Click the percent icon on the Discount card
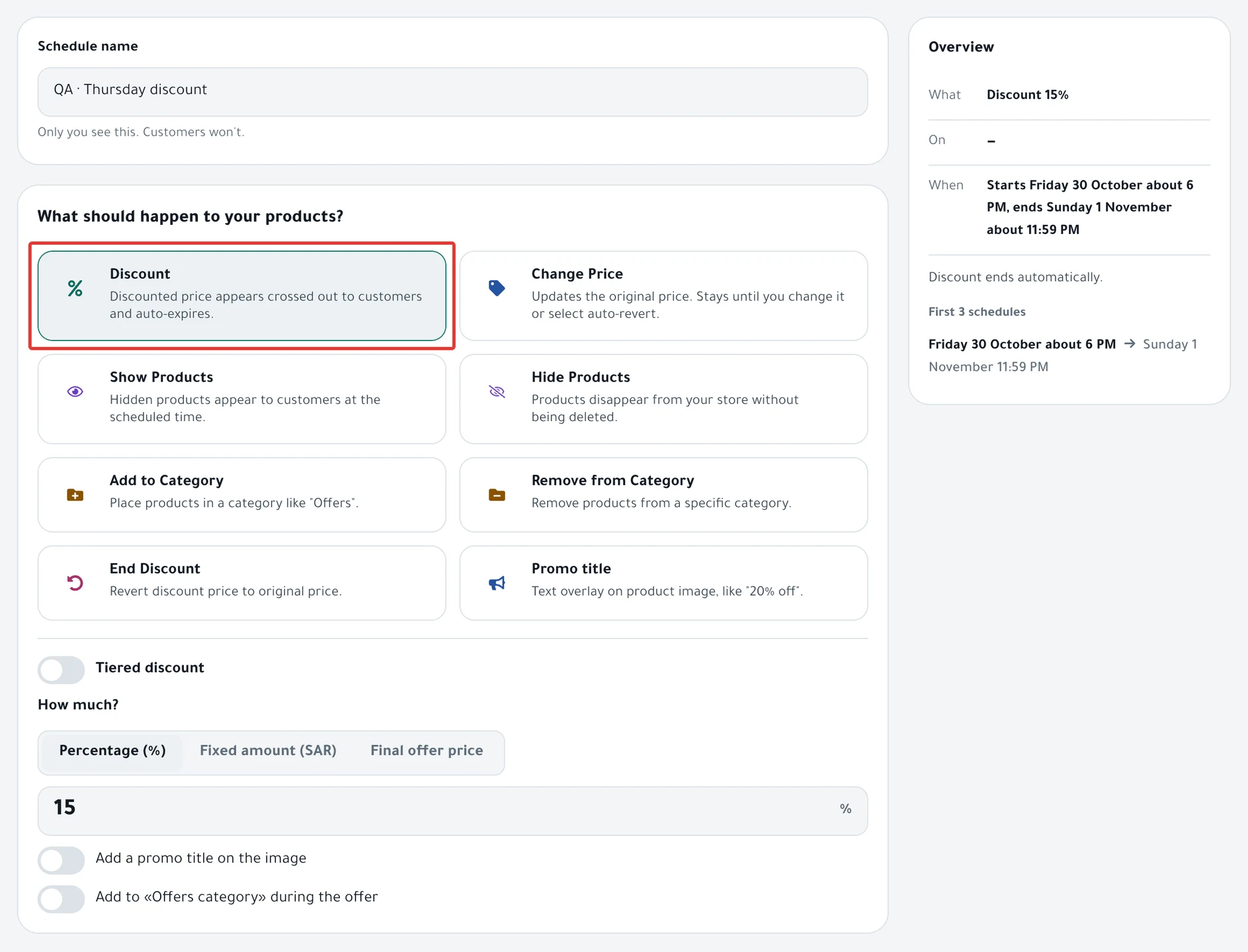Screen dimensions: 1248x952 click(x=75, y=288)
